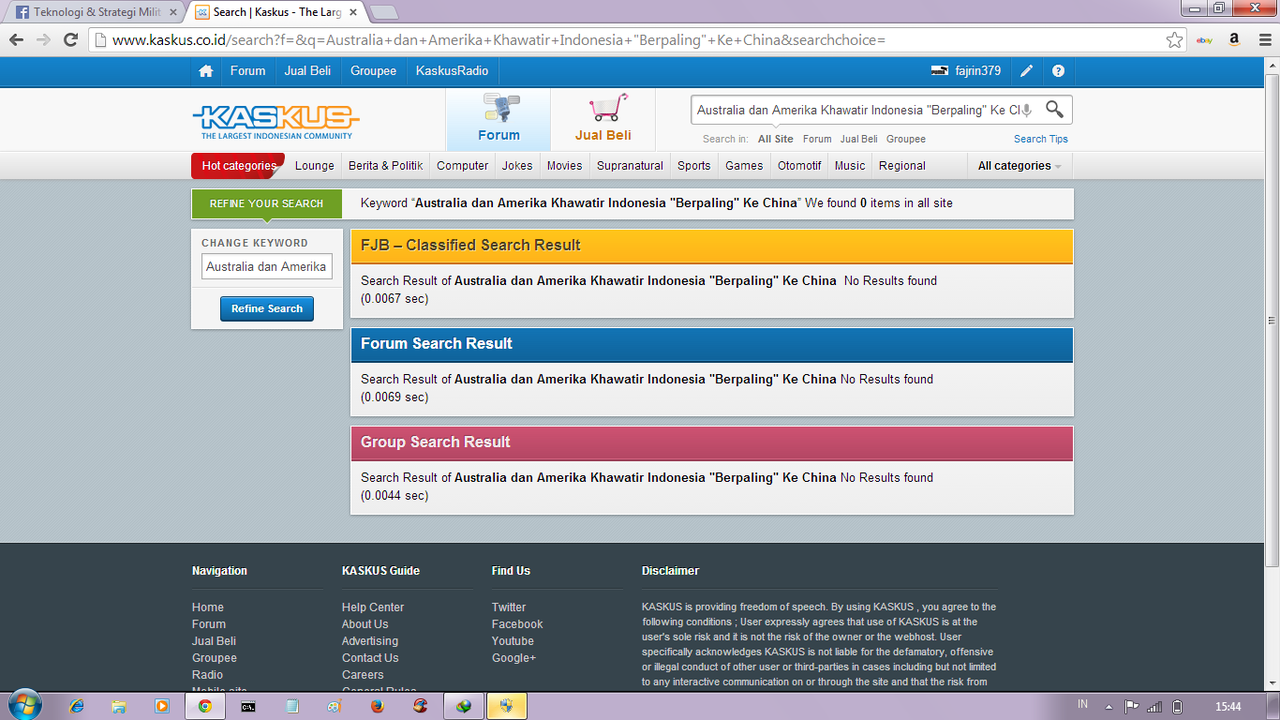Click the avatar next to fajrin379
The width and height of the screenshot is (1280, 720).
[x=939, y=71]
